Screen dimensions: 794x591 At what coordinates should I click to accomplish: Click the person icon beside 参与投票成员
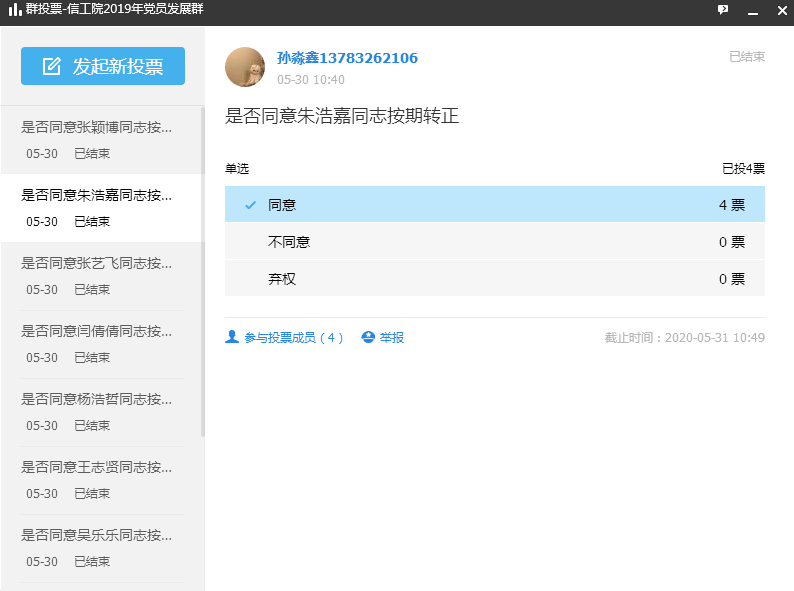tap(232, 337)
